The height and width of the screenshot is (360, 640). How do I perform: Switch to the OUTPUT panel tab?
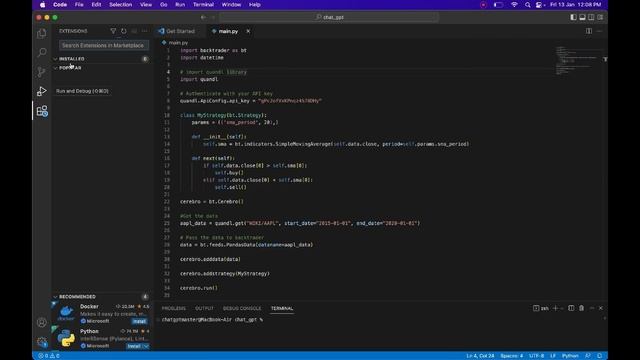pos(204,308)
